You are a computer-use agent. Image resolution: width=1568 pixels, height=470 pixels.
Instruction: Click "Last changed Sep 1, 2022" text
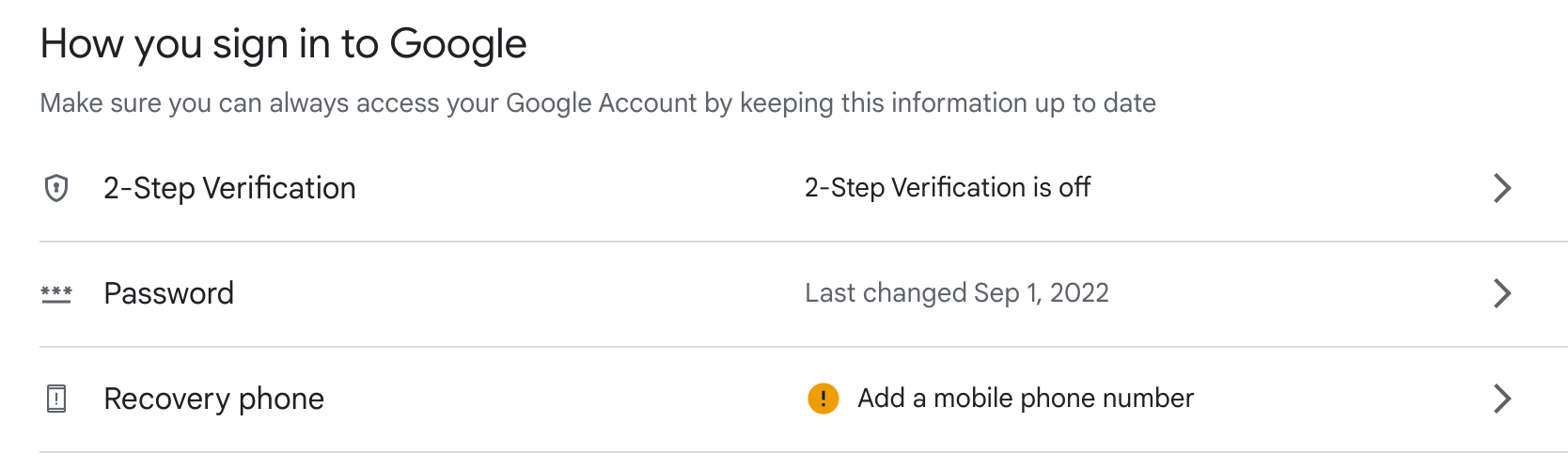[x=956, y=293]
